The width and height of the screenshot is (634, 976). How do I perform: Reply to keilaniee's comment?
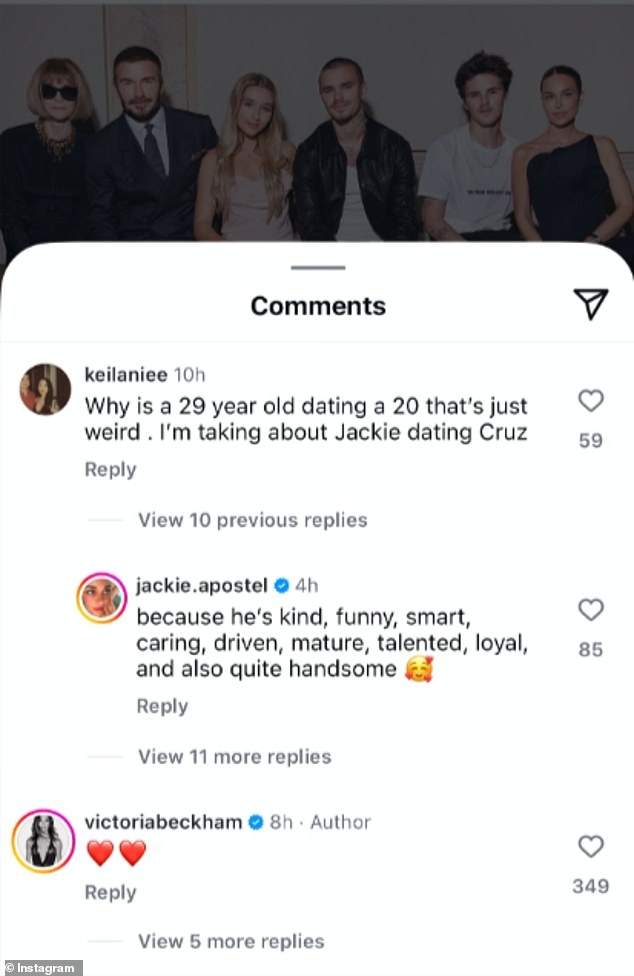(110, 469)
